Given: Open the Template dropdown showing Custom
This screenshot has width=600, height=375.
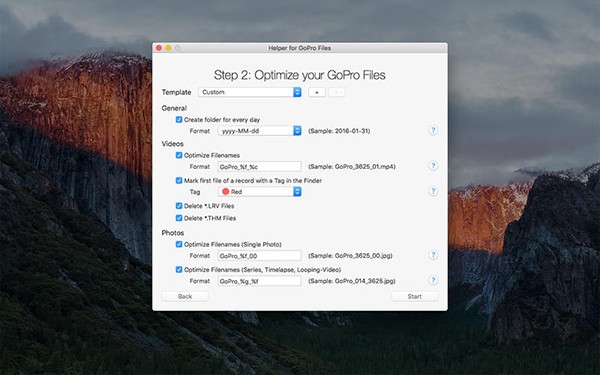Looking at the screenshot, I should click(250, 92).
